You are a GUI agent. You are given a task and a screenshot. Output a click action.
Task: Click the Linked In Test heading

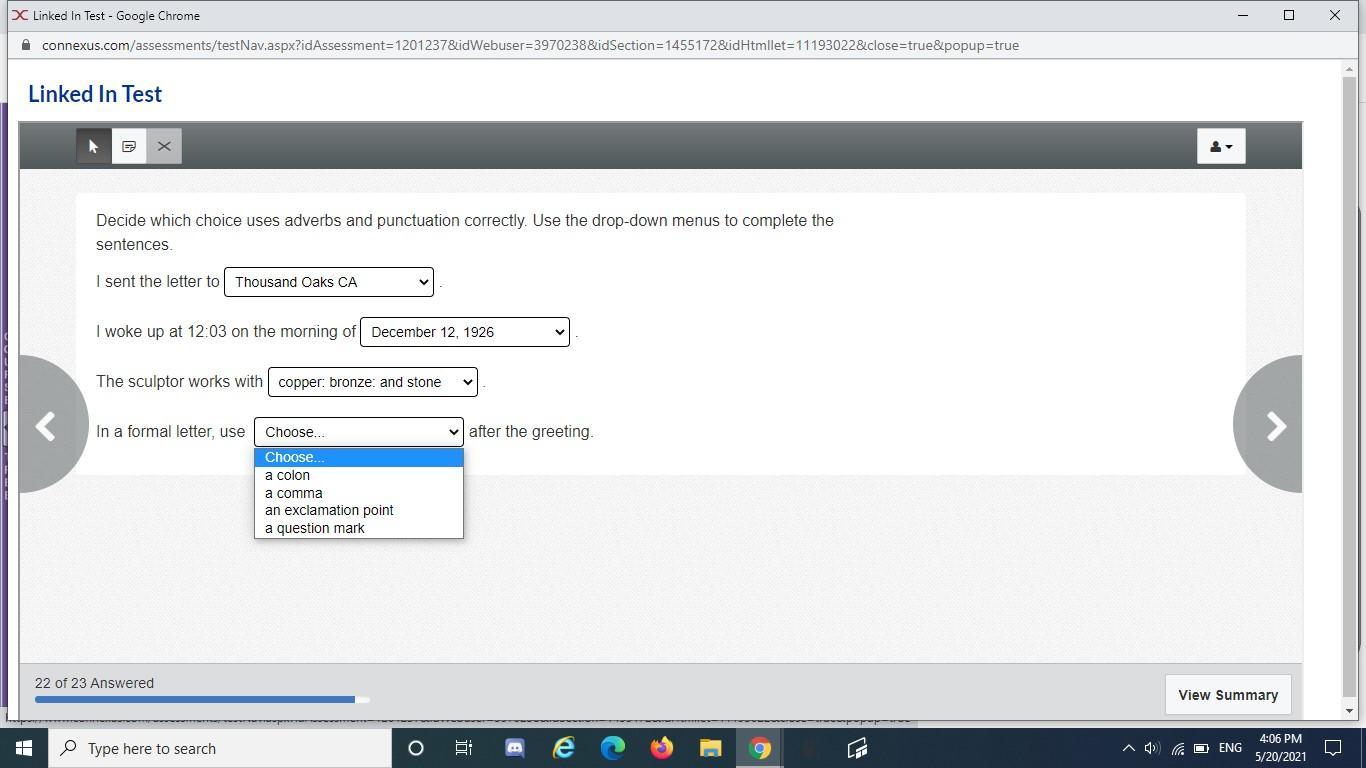[95, 94]
